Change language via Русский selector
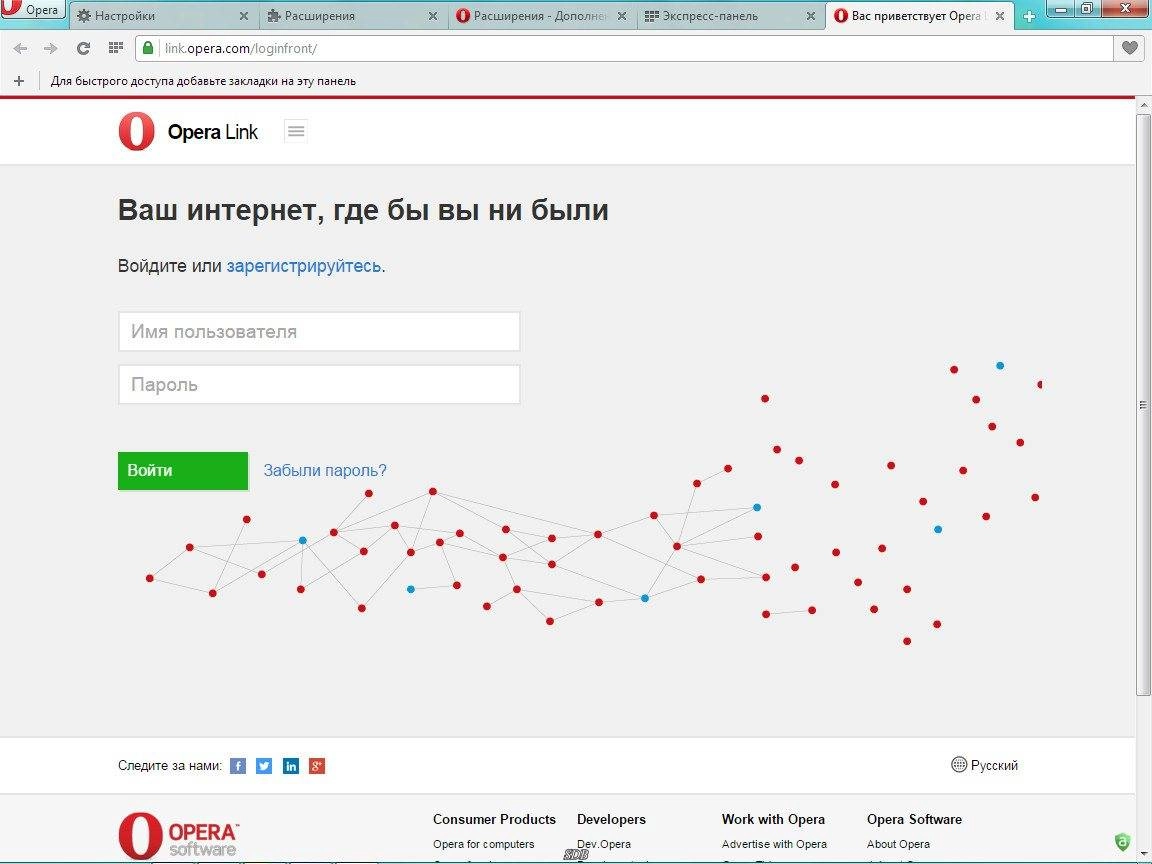Screen dimensions: 1152x864 (x=984, y=765)
